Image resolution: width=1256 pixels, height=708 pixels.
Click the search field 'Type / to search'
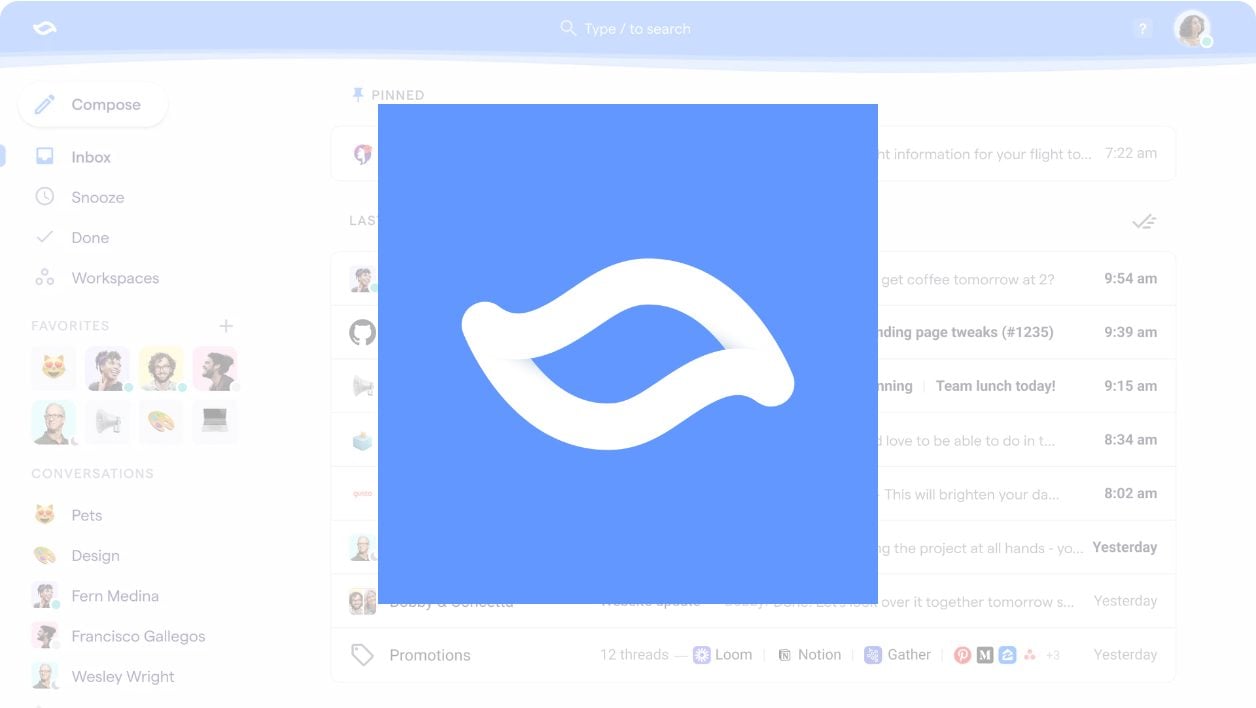pyautogui.click(x=626, y=29)
